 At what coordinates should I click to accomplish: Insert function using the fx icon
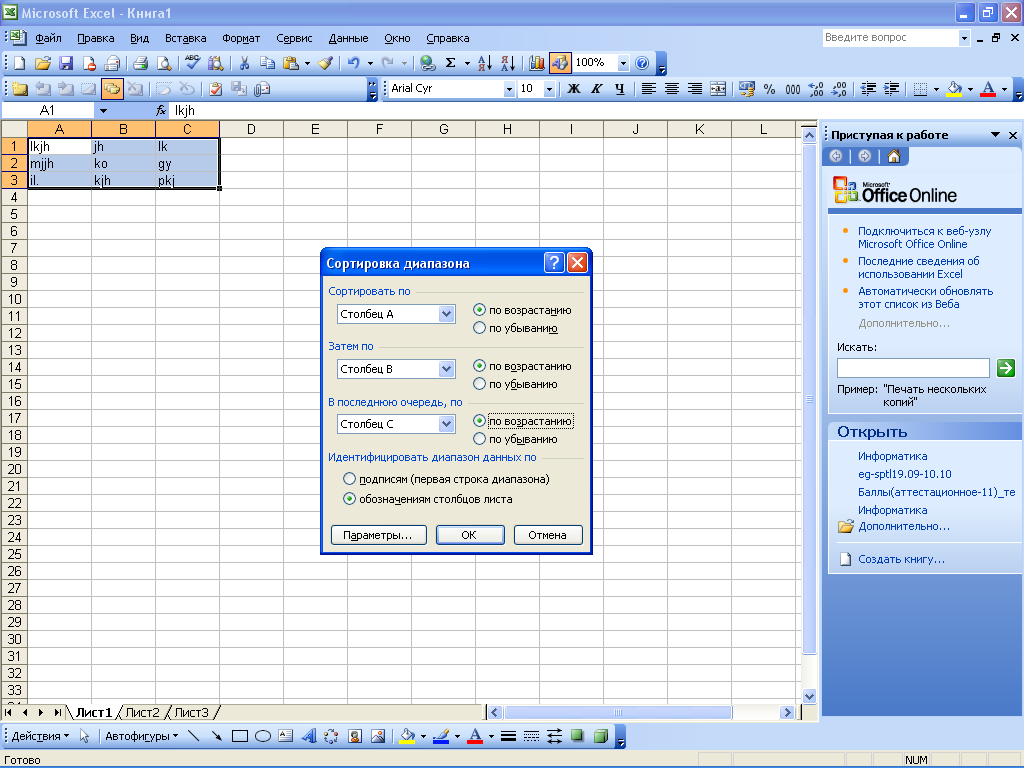coord(161,110)
